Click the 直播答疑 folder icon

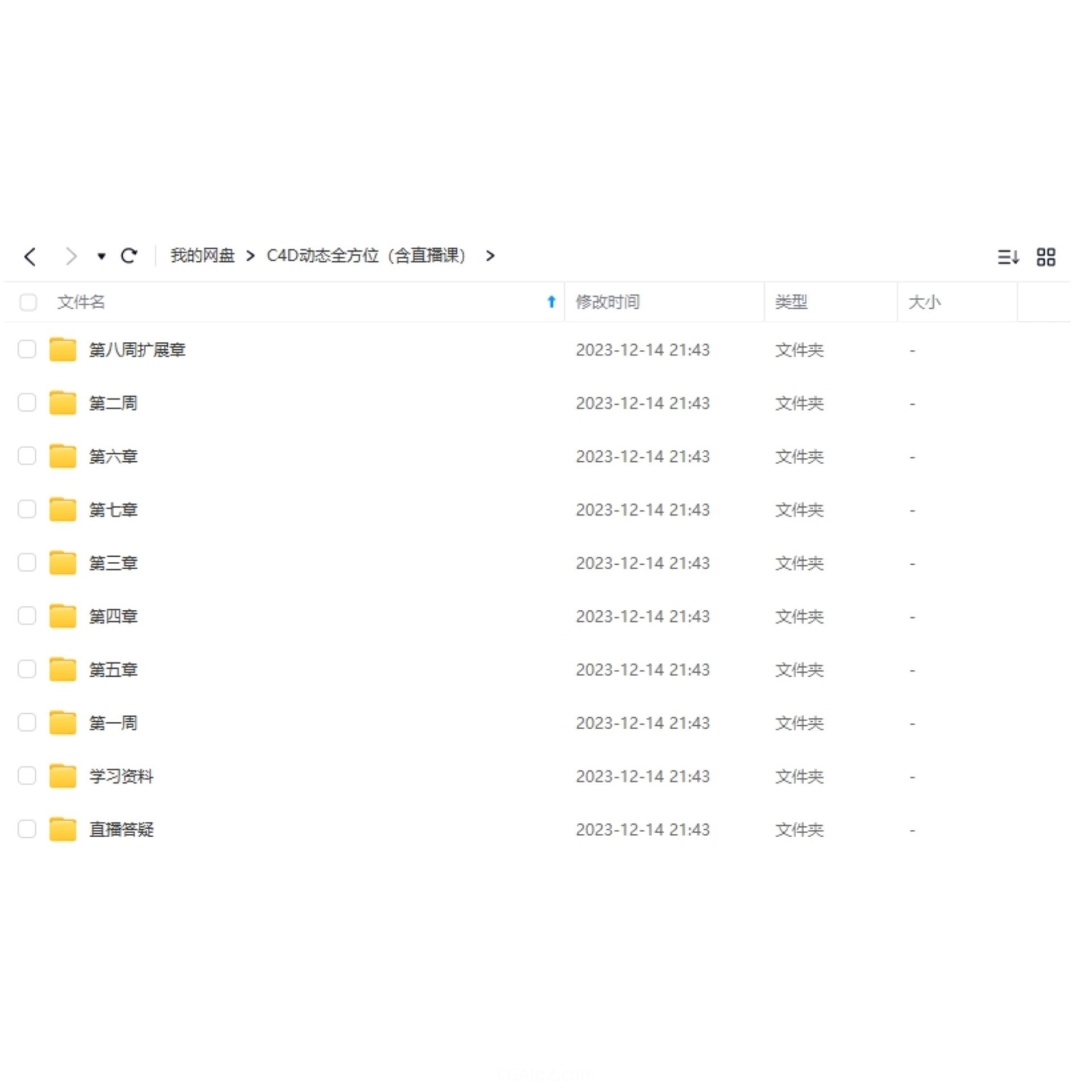tap(63, 829)
